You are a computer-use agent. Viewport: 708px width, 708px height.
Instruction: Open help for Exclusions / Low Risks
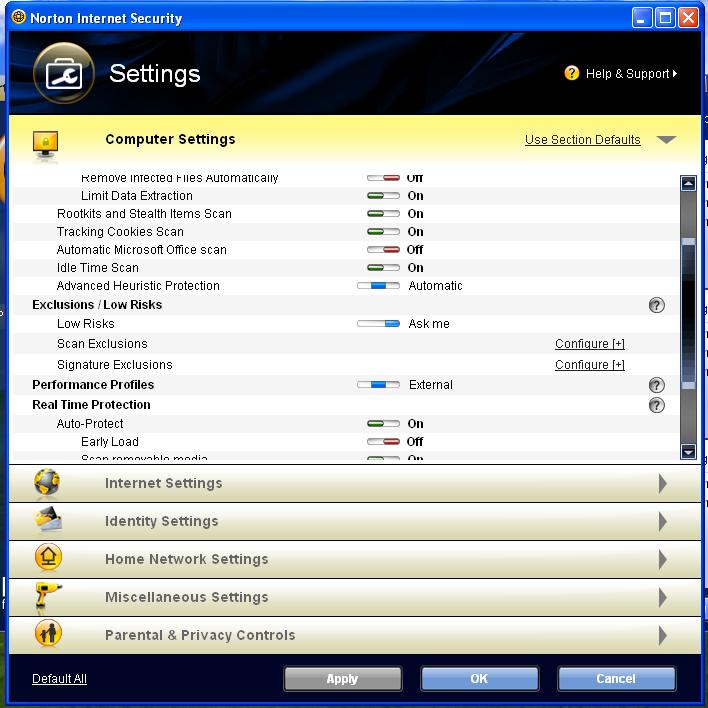coord(657,305)
